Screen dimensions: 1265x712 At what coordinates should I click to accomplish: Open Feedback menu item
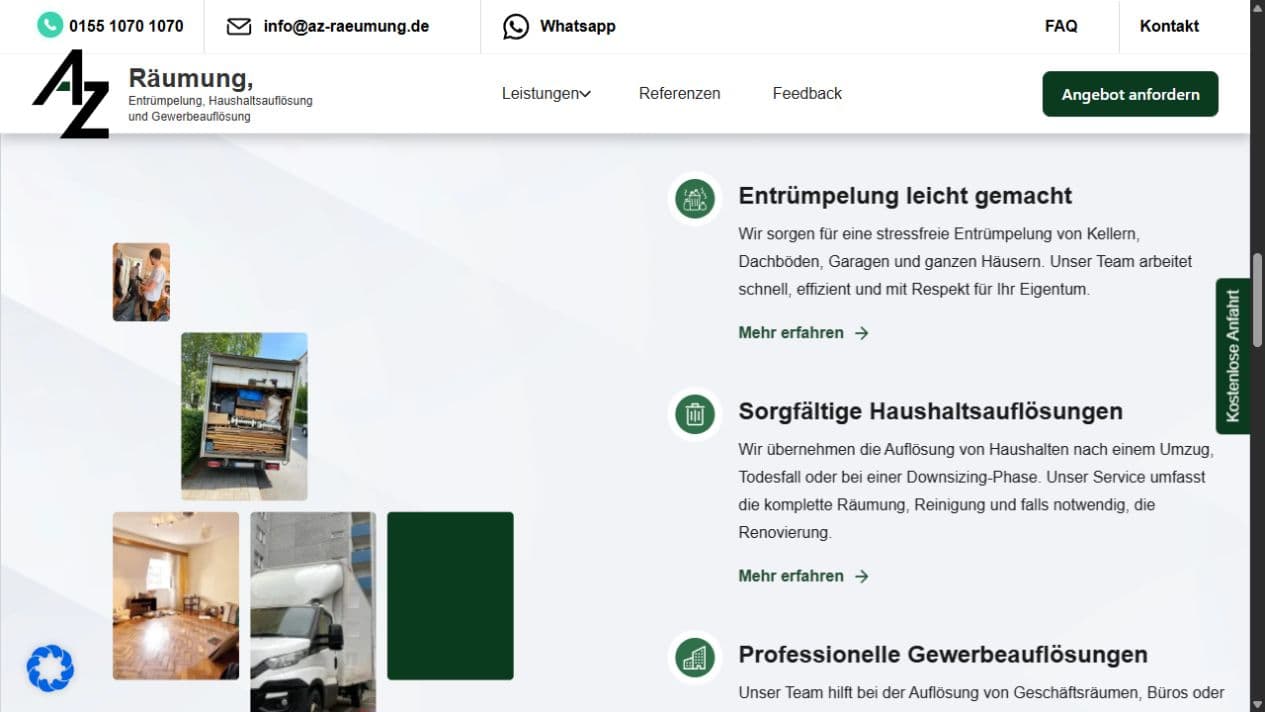[807, 93]
